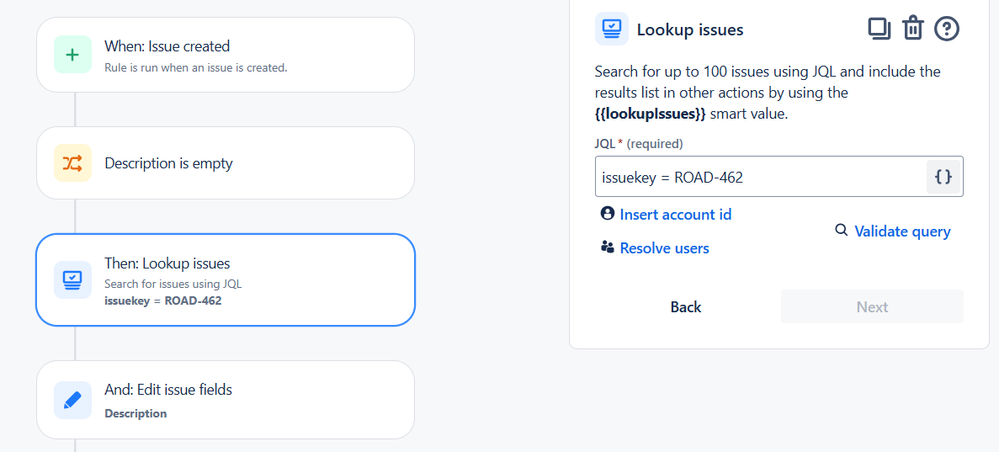Screen dimensions: 999x452
Task: Delete the component with trash icon
Action: 912,28
